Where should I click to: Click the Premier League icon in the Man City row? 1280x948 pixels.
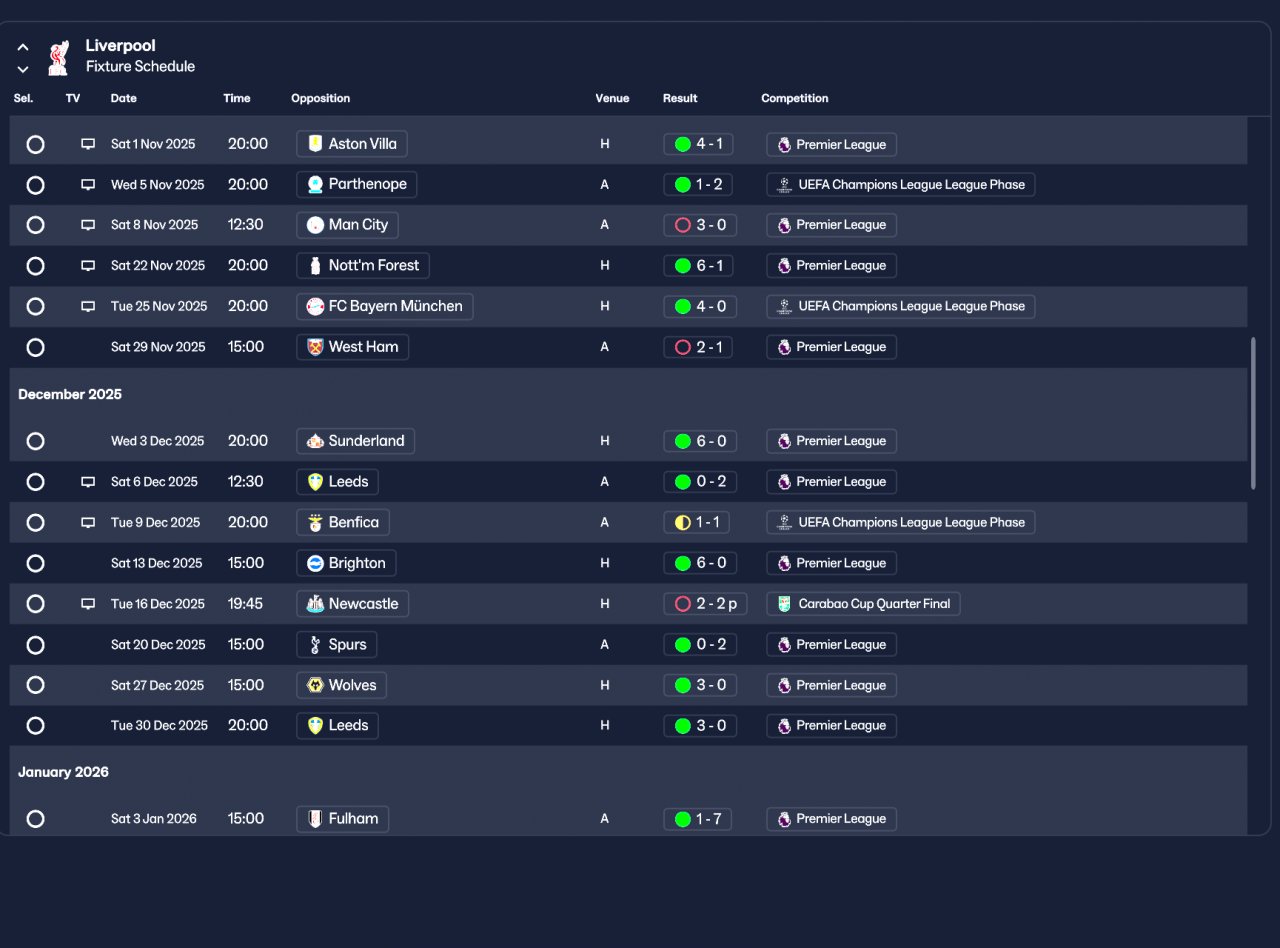784,225
